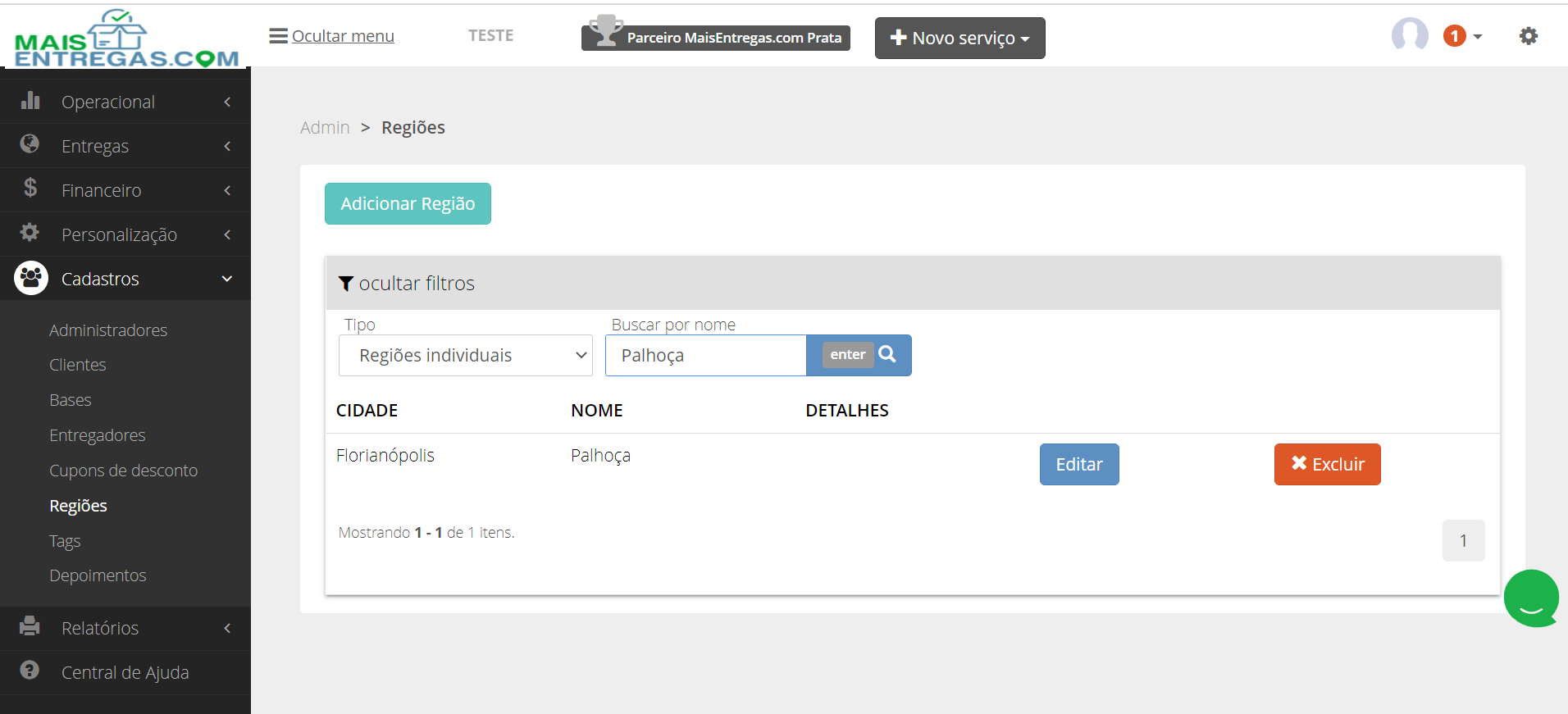Viewport: 1568px width, 714px height.
Task: Collapse the Cadastros menu chevron
Action: (227, 279)
